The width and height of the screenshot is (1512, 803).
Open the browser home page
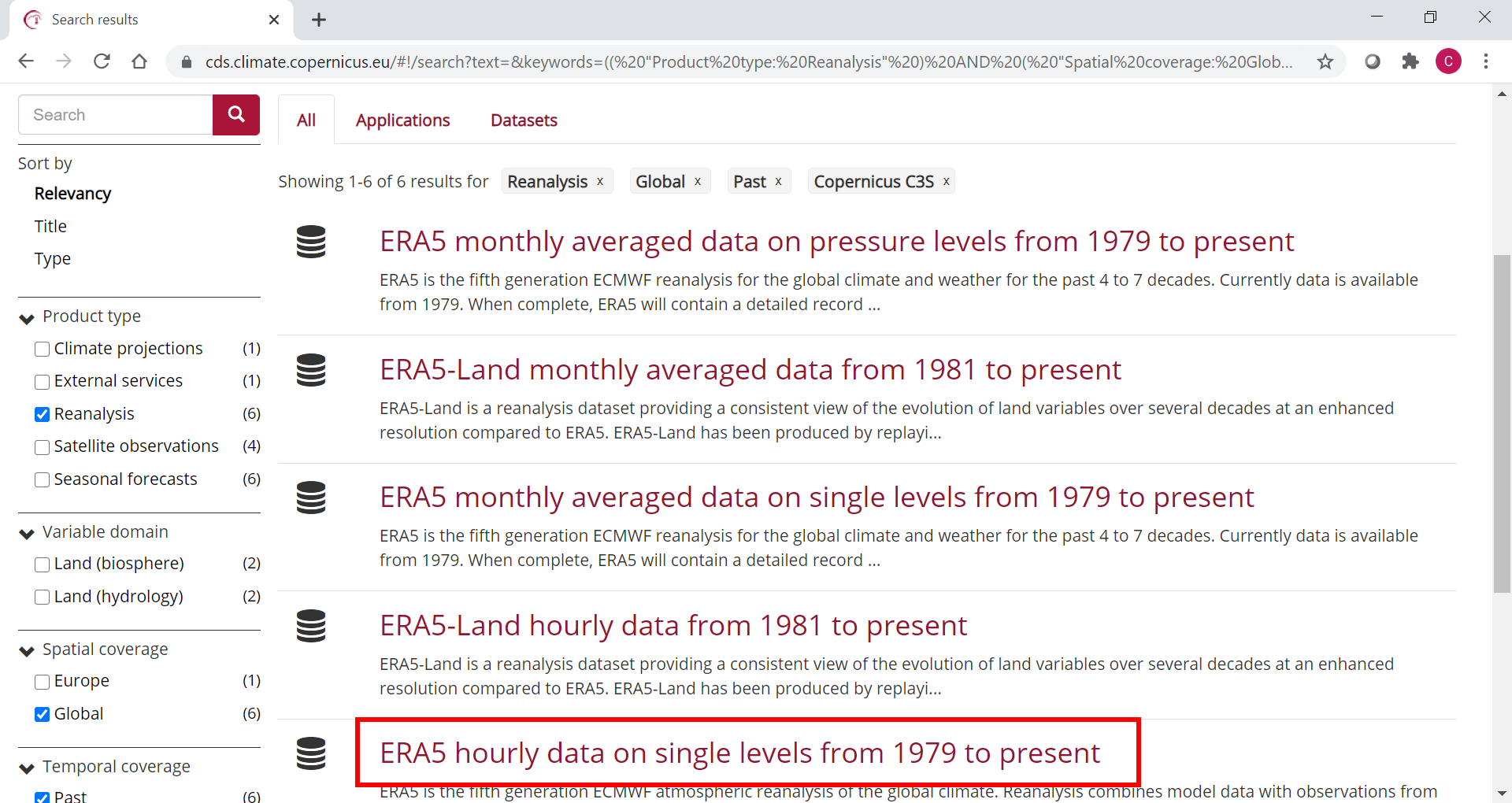click(139, 61)
